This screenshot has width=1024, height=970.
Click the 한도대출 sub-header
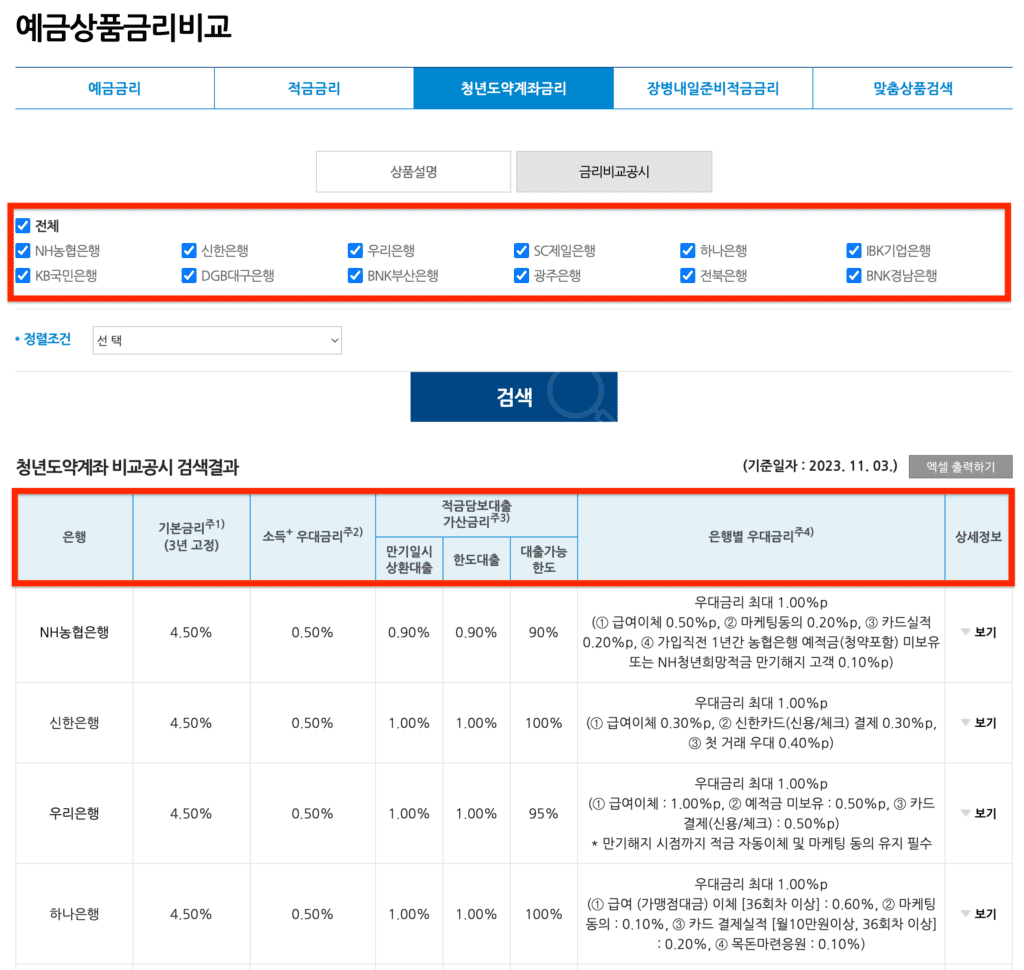click(476, 559)
